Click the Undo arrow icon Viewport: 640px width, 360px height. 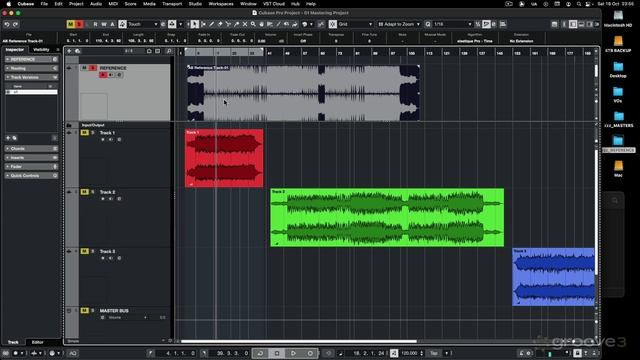pyautogui.click(x=7, y=24)
